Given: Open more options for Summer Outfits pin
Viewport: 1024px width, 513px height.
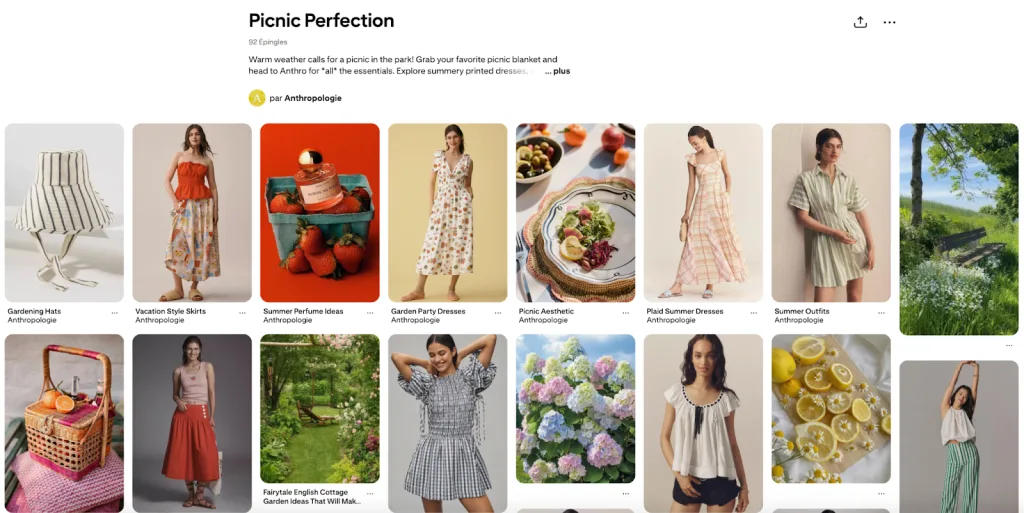Looking at the screenshot, I should tap(882, 312).
